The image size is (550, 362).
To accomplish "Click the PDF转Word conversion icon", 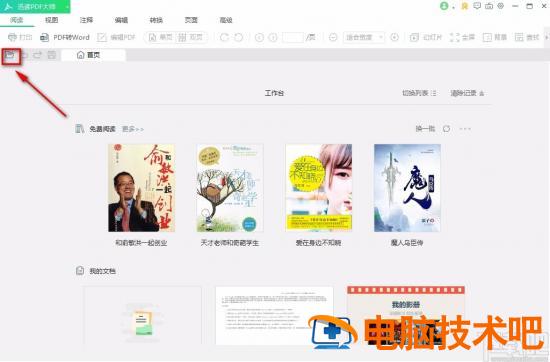I will tap(44, 37).
